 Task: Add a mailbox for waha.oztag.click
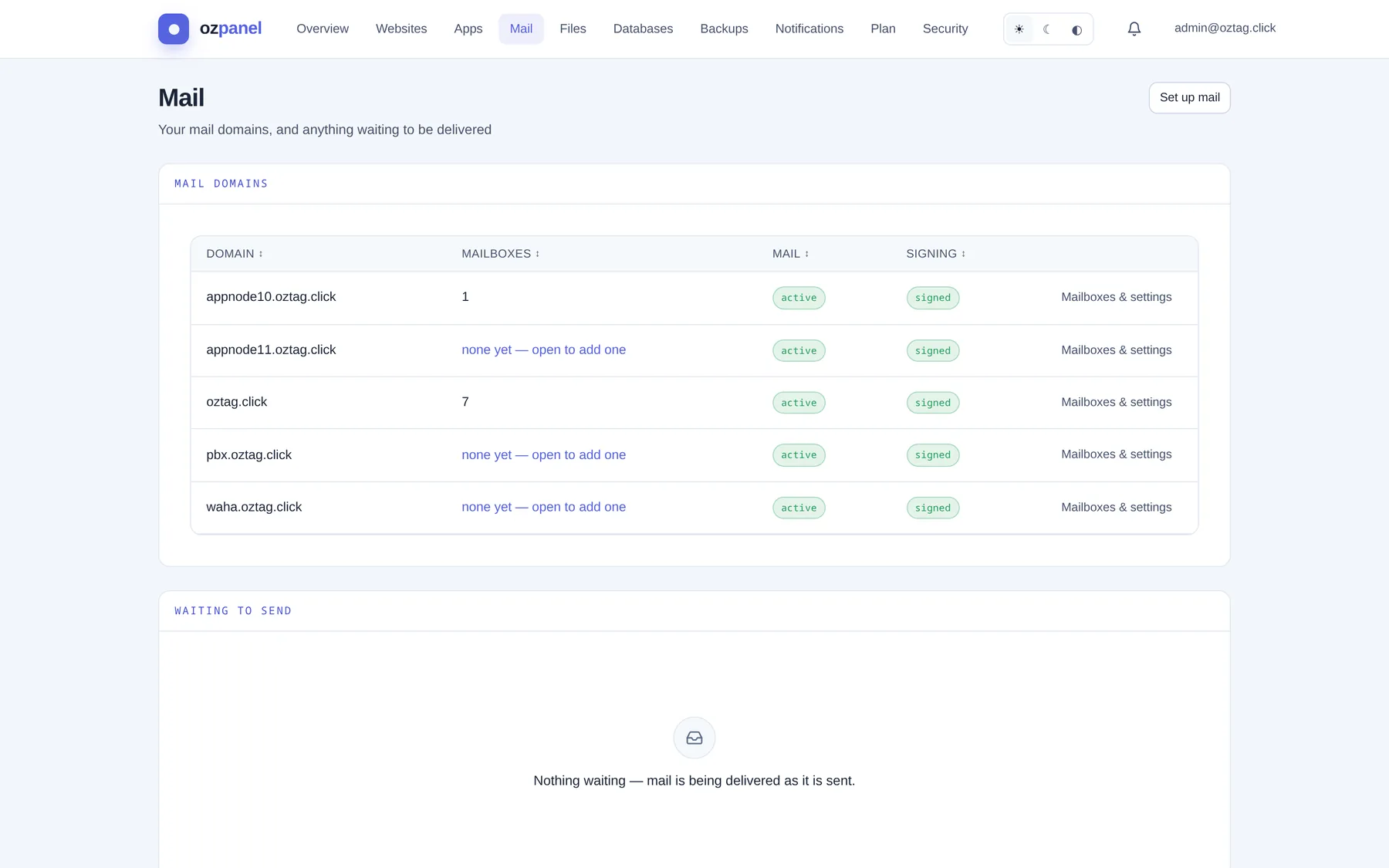click(543, 507)
